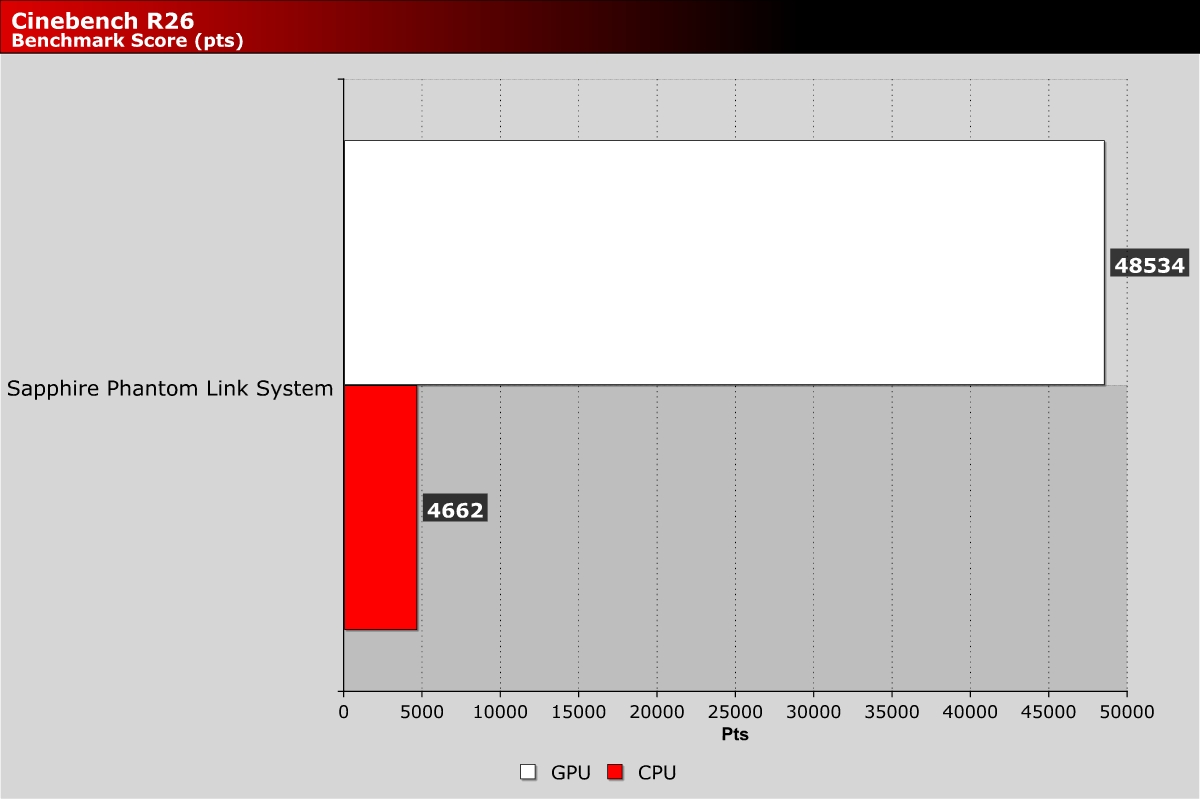
Task: Select the CPU legend label
Action: pyautogui.click(x=657, y=772)
